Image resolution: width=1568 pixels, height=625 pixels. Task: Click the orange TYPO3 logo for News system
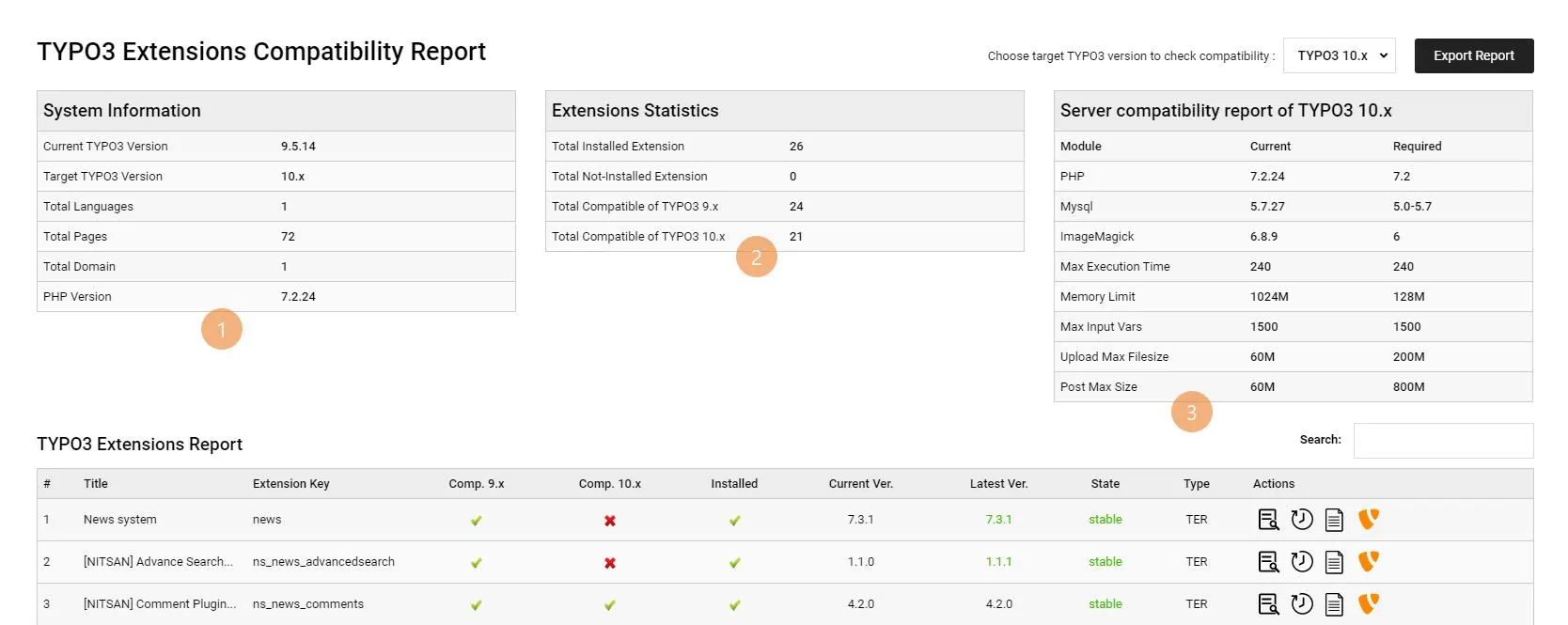tap(1369, 519)
